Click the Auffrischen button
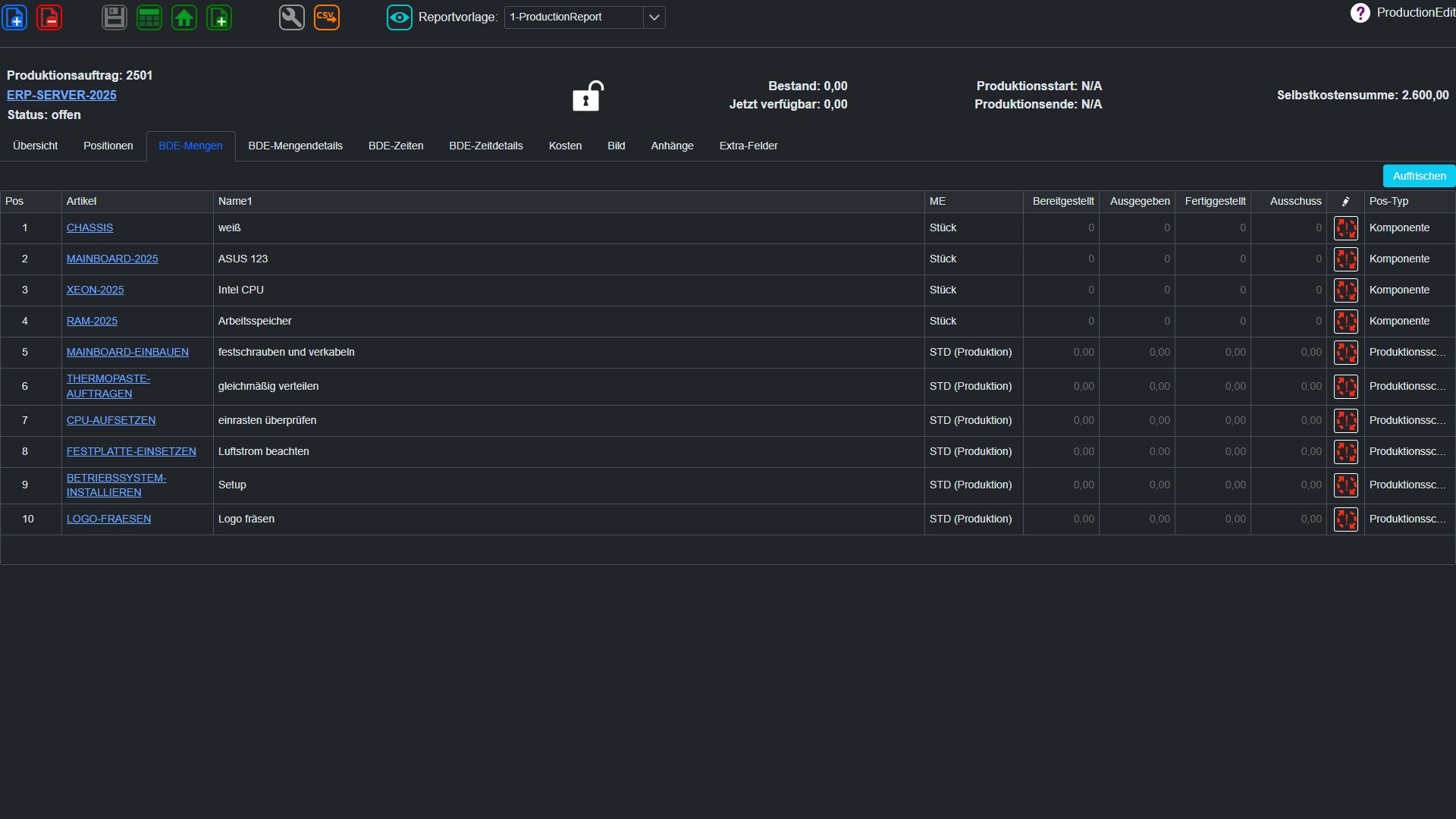 click(1419, 176)
